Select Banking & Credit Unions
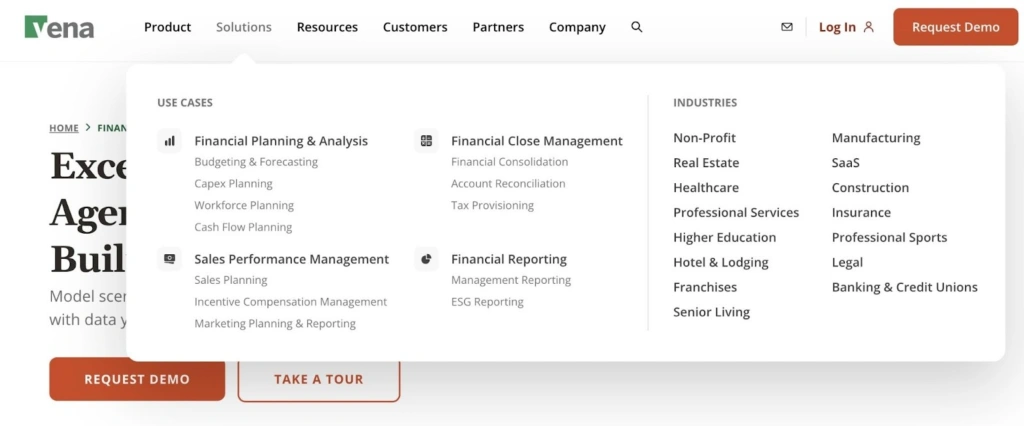Viewport: 1024px width, 426px height. pyautogui.click(x=904, y=287)
